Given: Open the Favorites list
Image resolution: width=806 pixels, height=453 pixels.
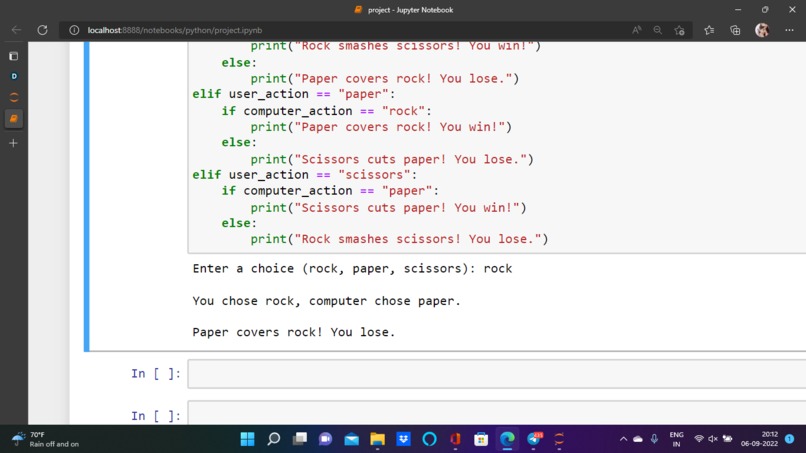Looking at the screenshot, I should coord(709,30).
